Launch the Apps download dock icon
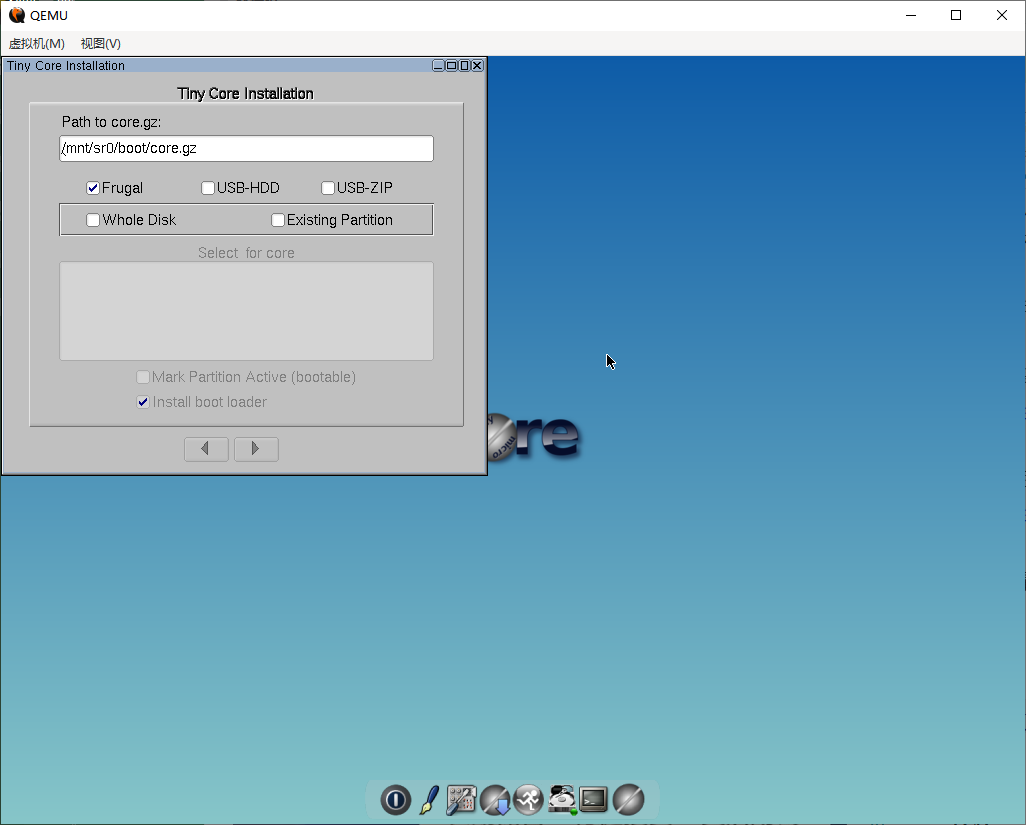Viewport: 1026px width, 825px height. (x=495, y=799)
